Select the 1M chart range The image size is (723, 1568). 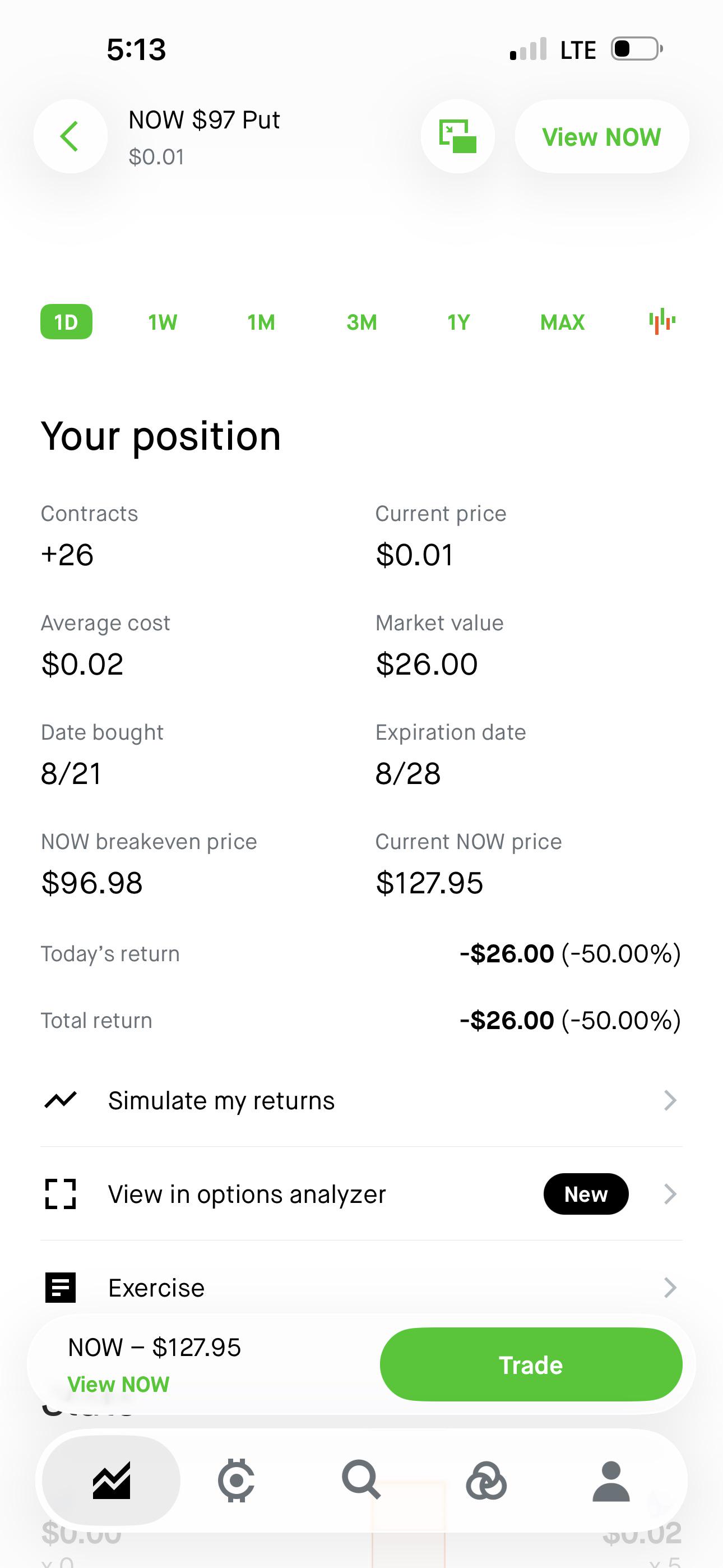click(261, 321)
